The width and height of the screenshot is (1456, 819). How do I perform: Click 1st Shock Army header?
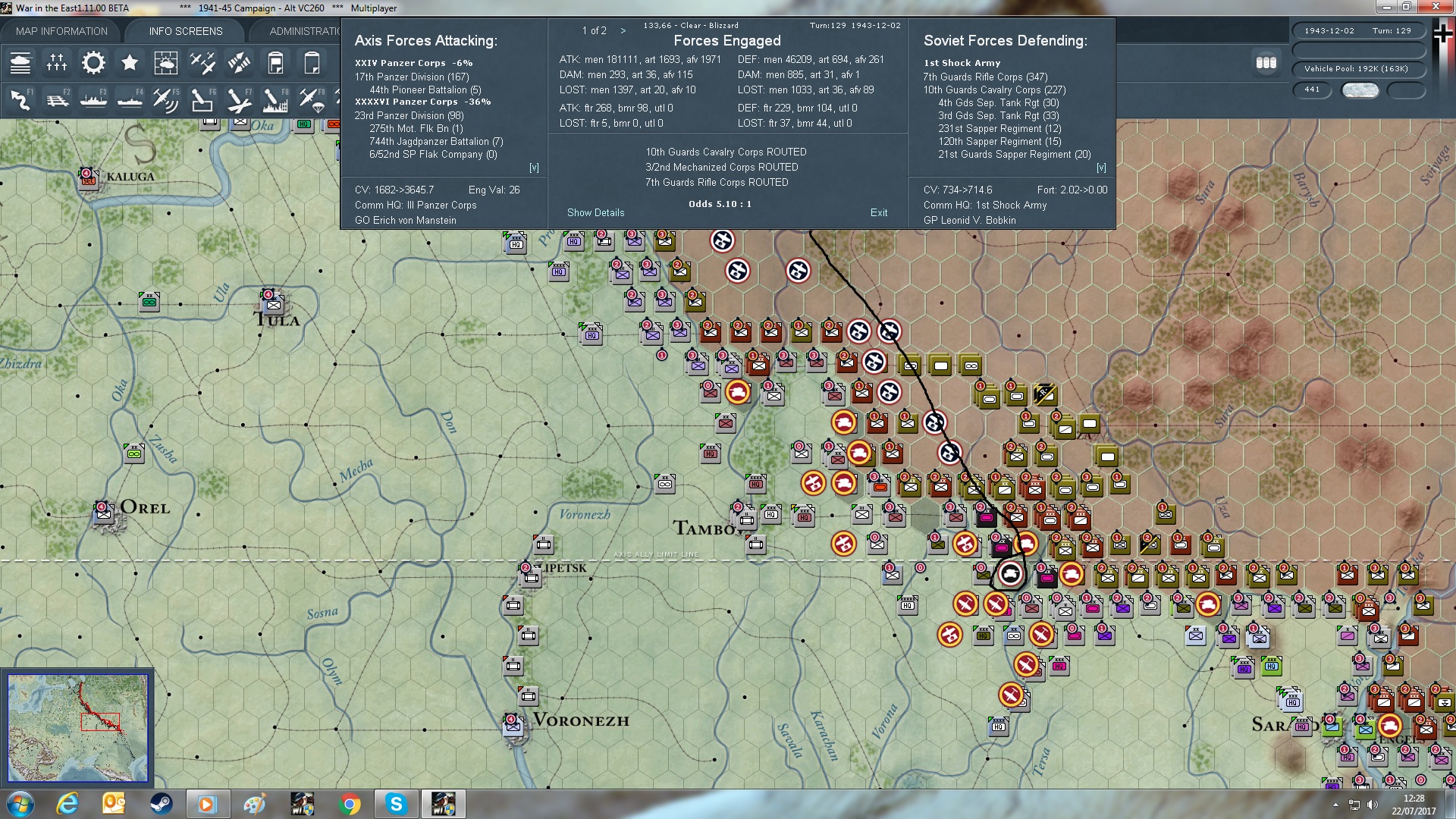coord(962,63)
